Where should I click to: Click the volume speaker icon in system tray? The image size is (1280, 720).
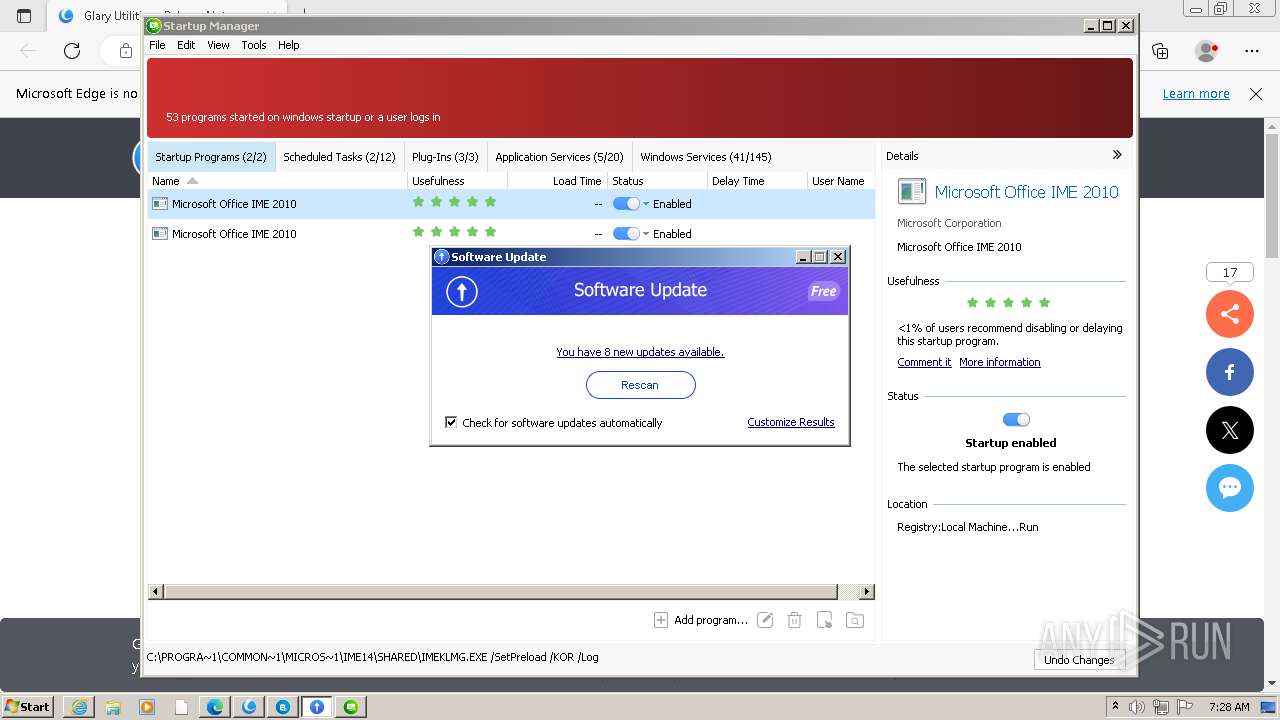[1137, 707]
